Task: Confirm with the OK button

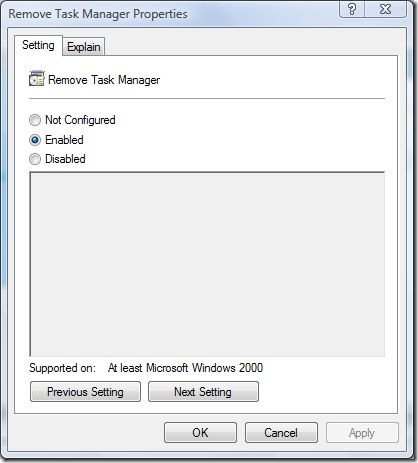Action: [200, 433]
